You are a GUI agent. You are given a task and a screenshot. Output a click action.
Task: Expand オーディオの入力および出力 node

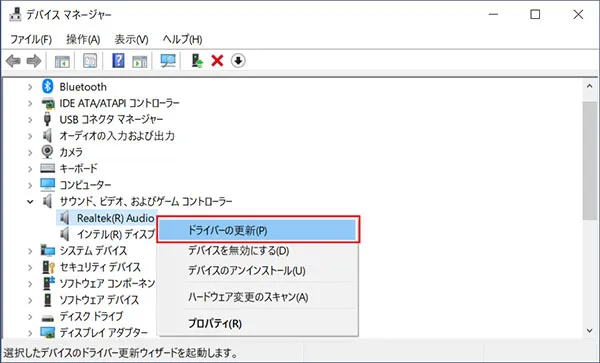(30, 136)
